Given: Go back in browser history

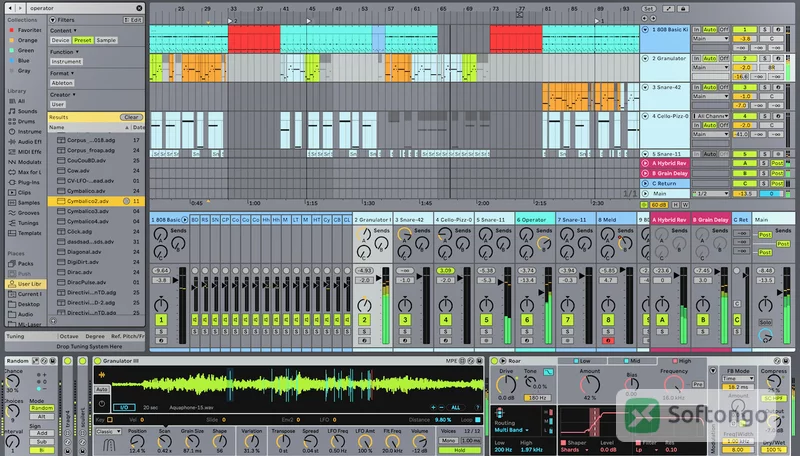Looking at the screenshot, I should (x=12, y=8).
